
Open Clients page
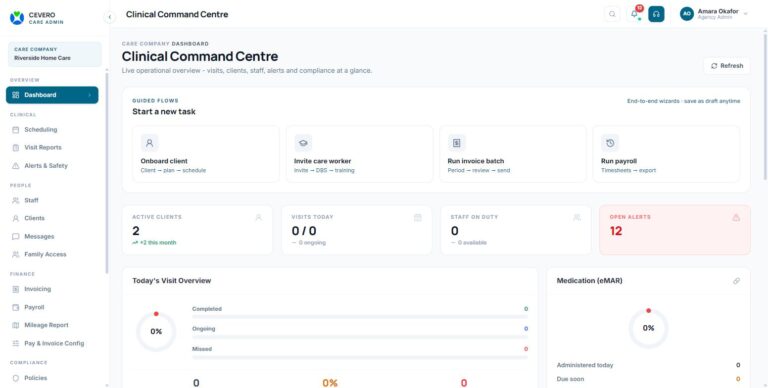coord(52,218)
